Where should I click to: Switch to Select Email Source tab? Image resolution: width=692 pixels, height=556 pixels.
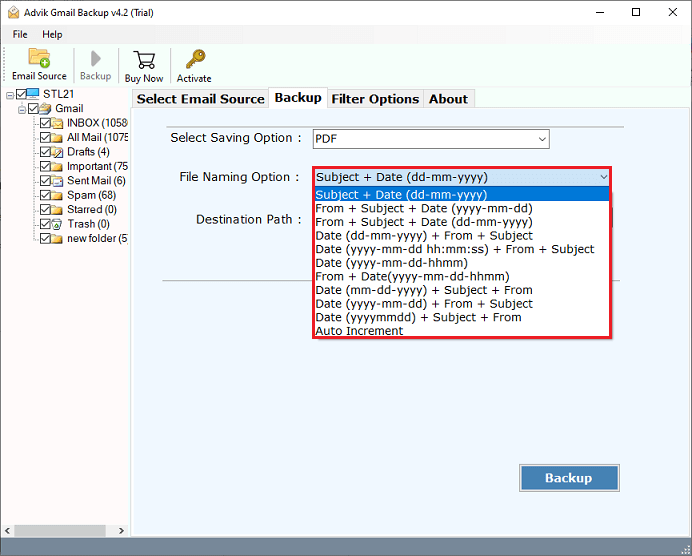pos(200,99)
